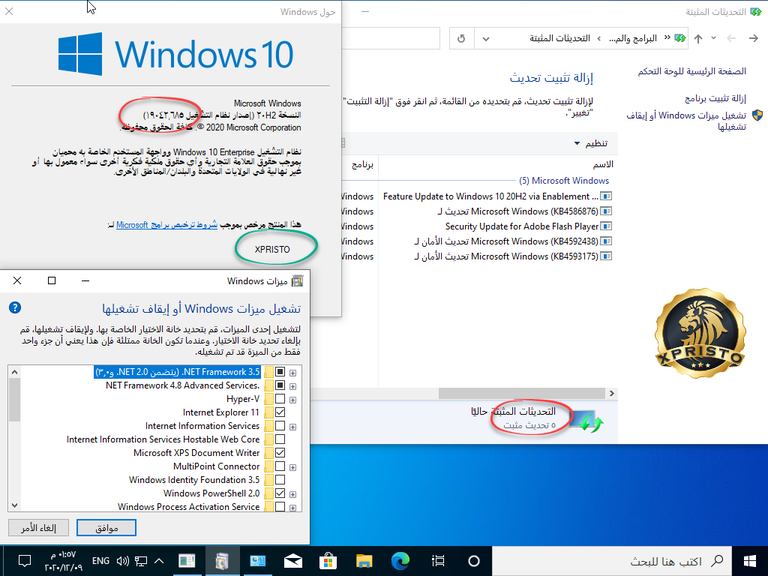Expand Internet Information Services node
The height and width of the screenshot is (576, 768).
[293, 427]
